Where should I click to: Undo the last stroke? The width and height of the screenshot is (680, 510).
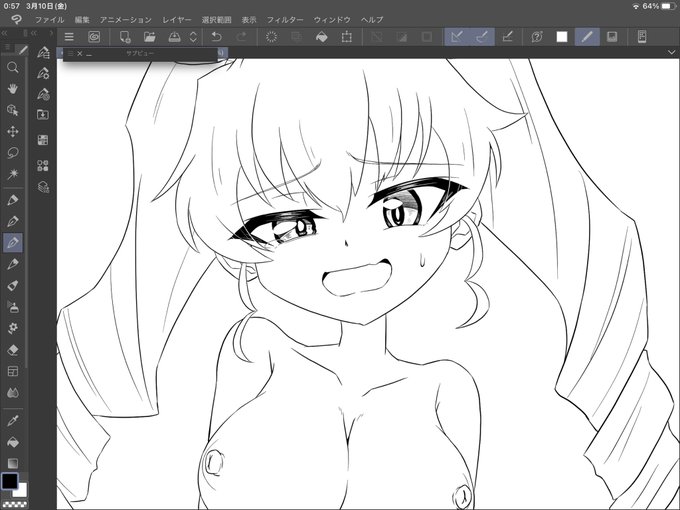(x=216, y=37)
